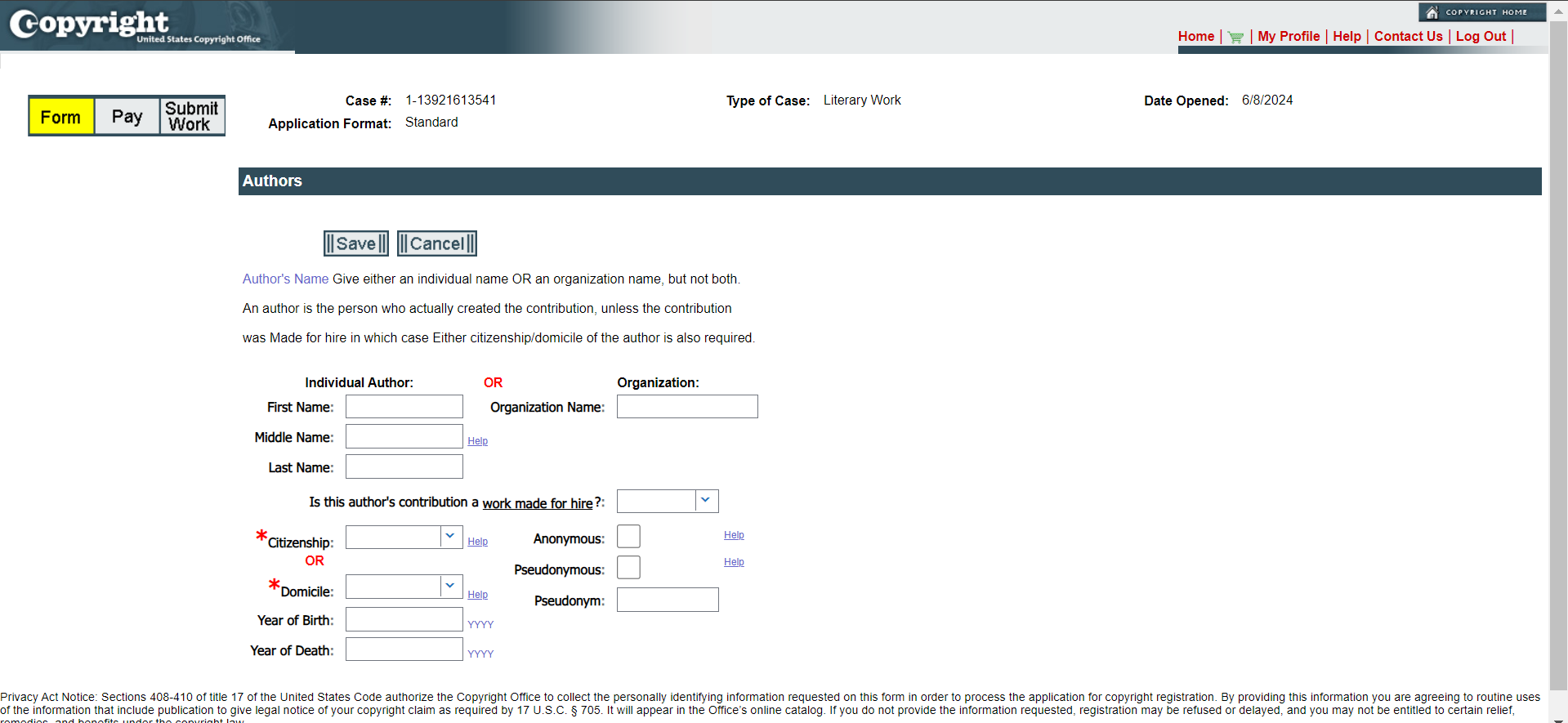Image resolution: width=1568 pixels, height=723 pixels.
Task: Click the Year of Birth field
Action: click(404, 619)
